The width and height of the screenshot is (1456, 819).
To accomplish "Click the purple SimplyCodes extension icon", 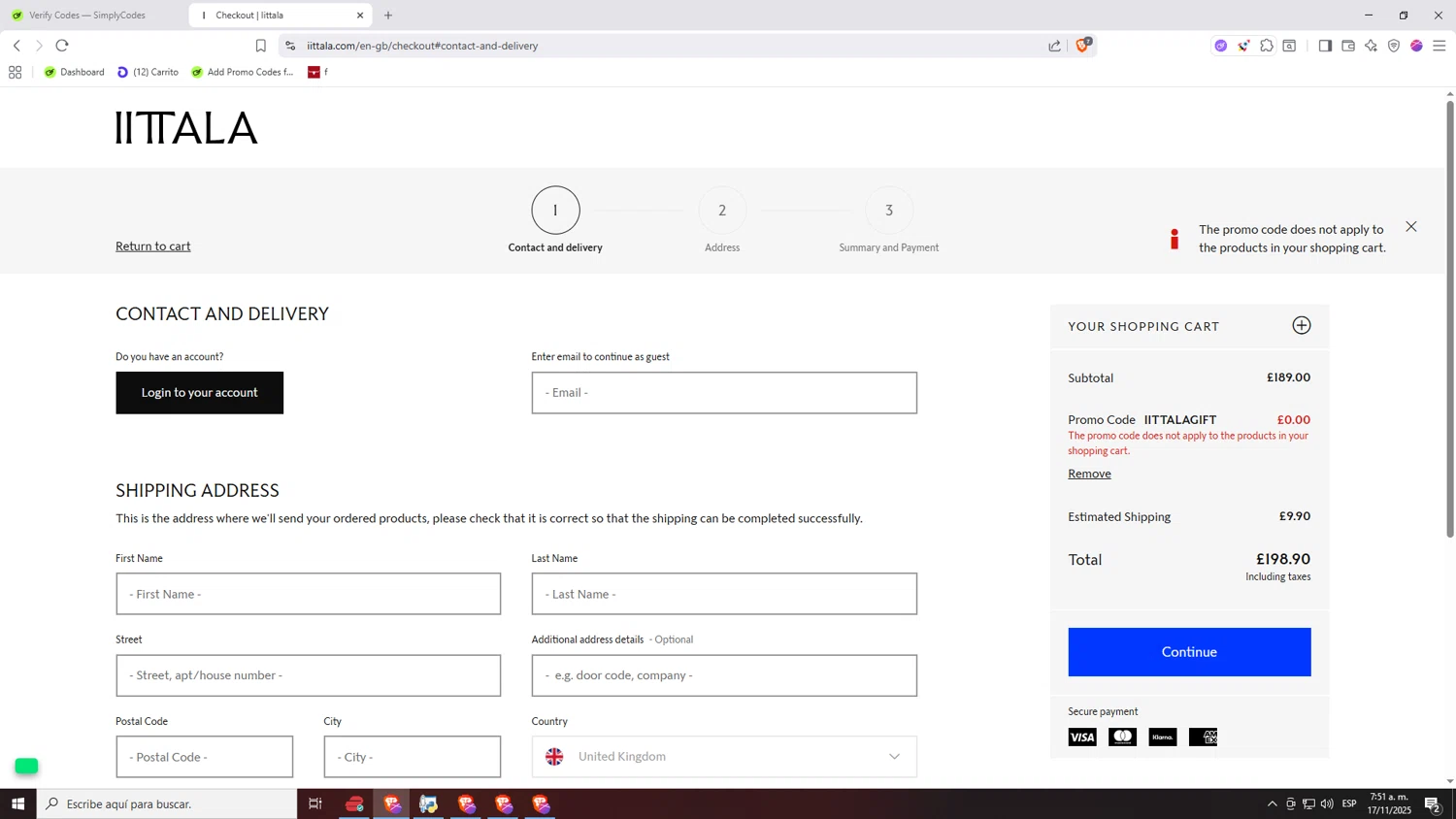I will pos(1220,46).
